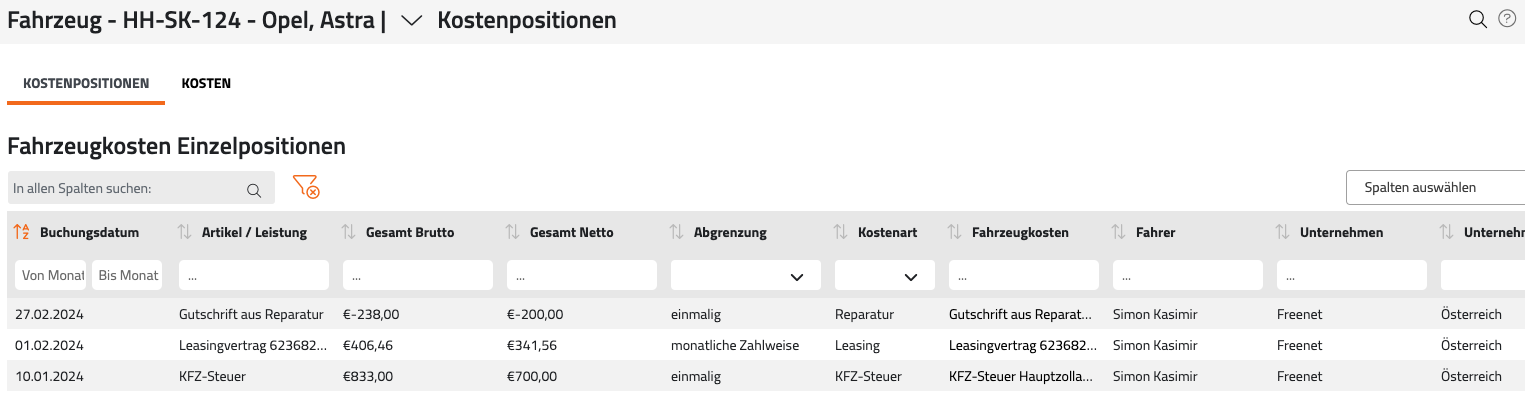Viewport: 1525px width, 394px height.
Task: Focus the Fahrer column filter field
Action: tap(1188, 276)
